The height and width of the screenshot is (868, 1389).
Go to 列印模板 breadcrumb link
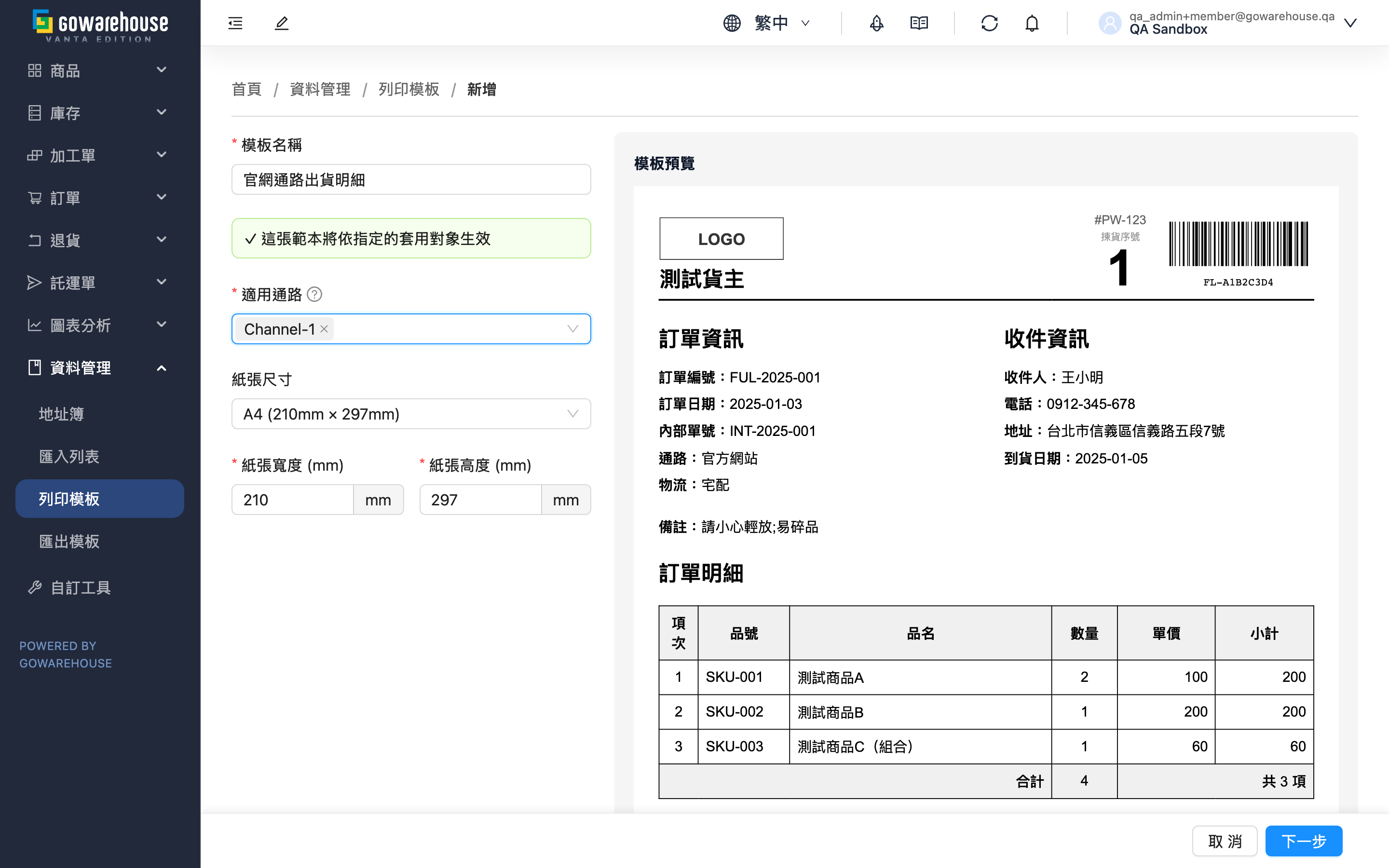(409, 89)
